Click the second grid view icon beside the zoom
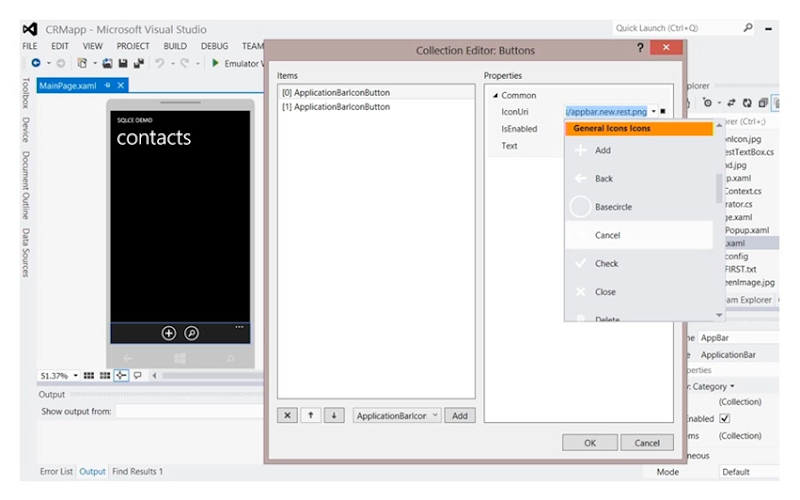800x500 pixels. click(105, 376)
